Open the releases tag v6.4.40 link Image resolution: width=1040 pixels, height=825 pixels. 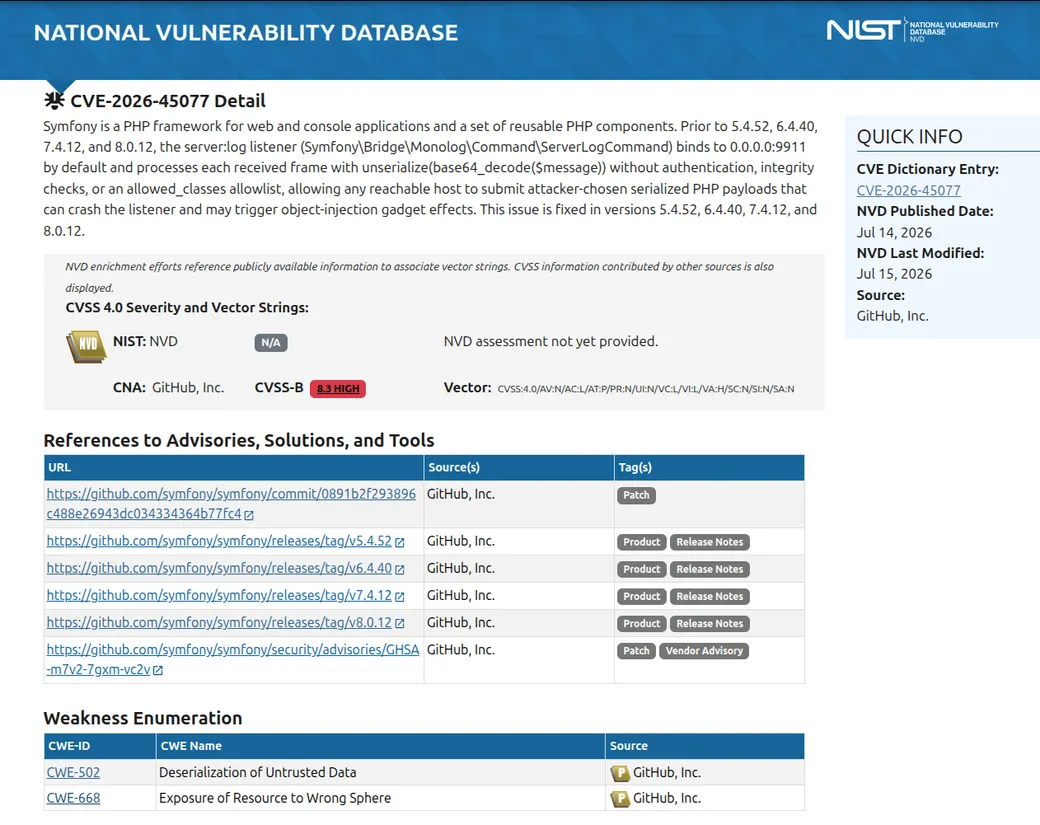coord(219,568)
